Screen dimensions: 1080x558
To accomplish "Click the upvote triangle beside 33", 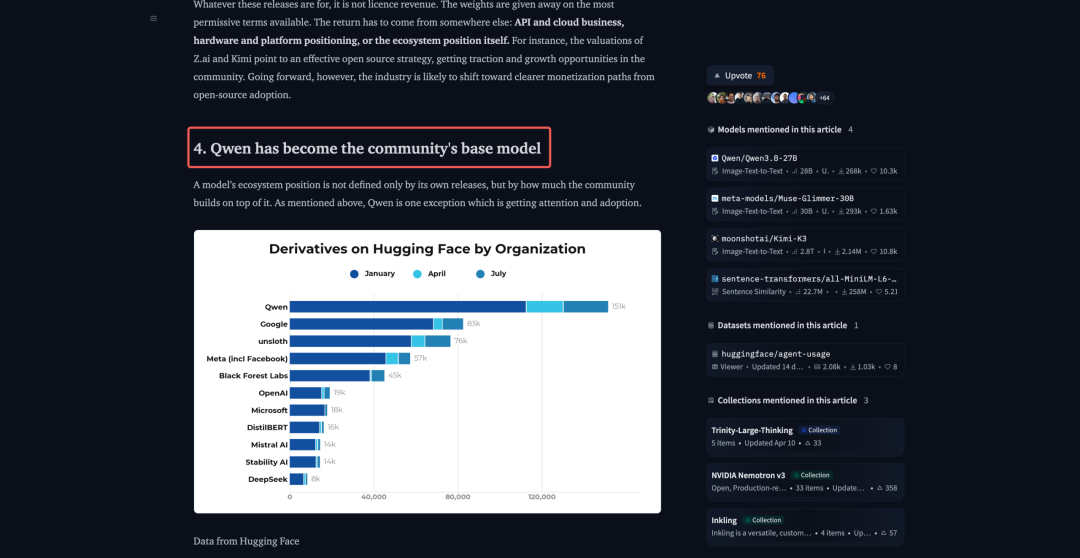I will 807,443.
